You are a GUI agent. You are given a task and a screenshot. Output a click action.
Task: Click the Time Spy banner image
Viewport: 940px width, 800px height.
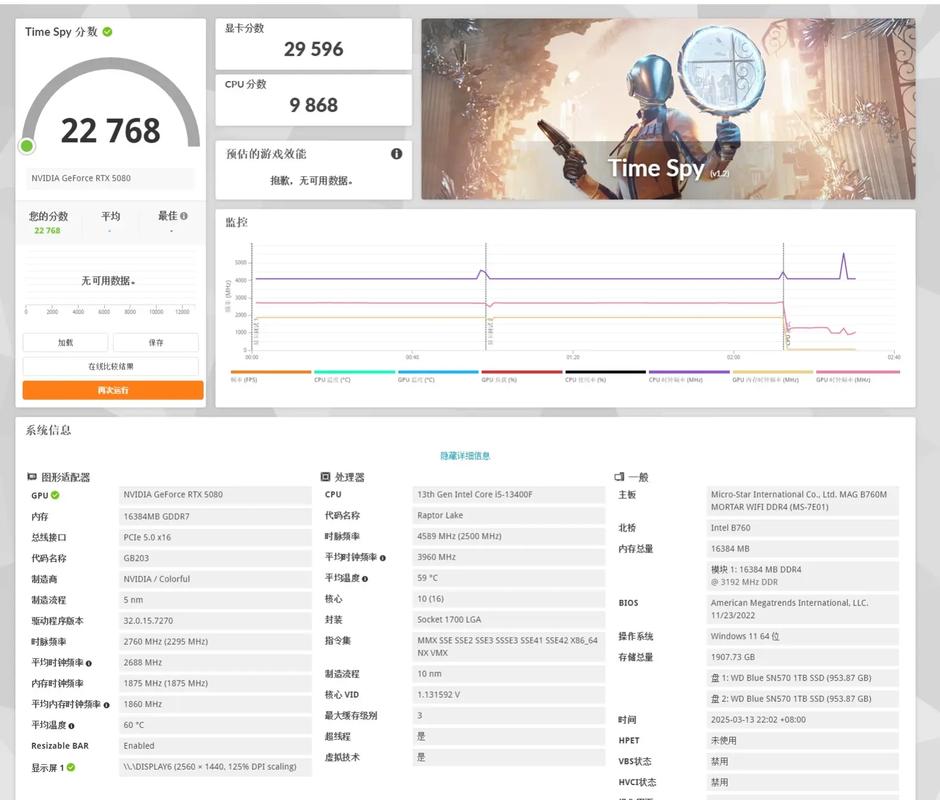click(x=668, y=109)
